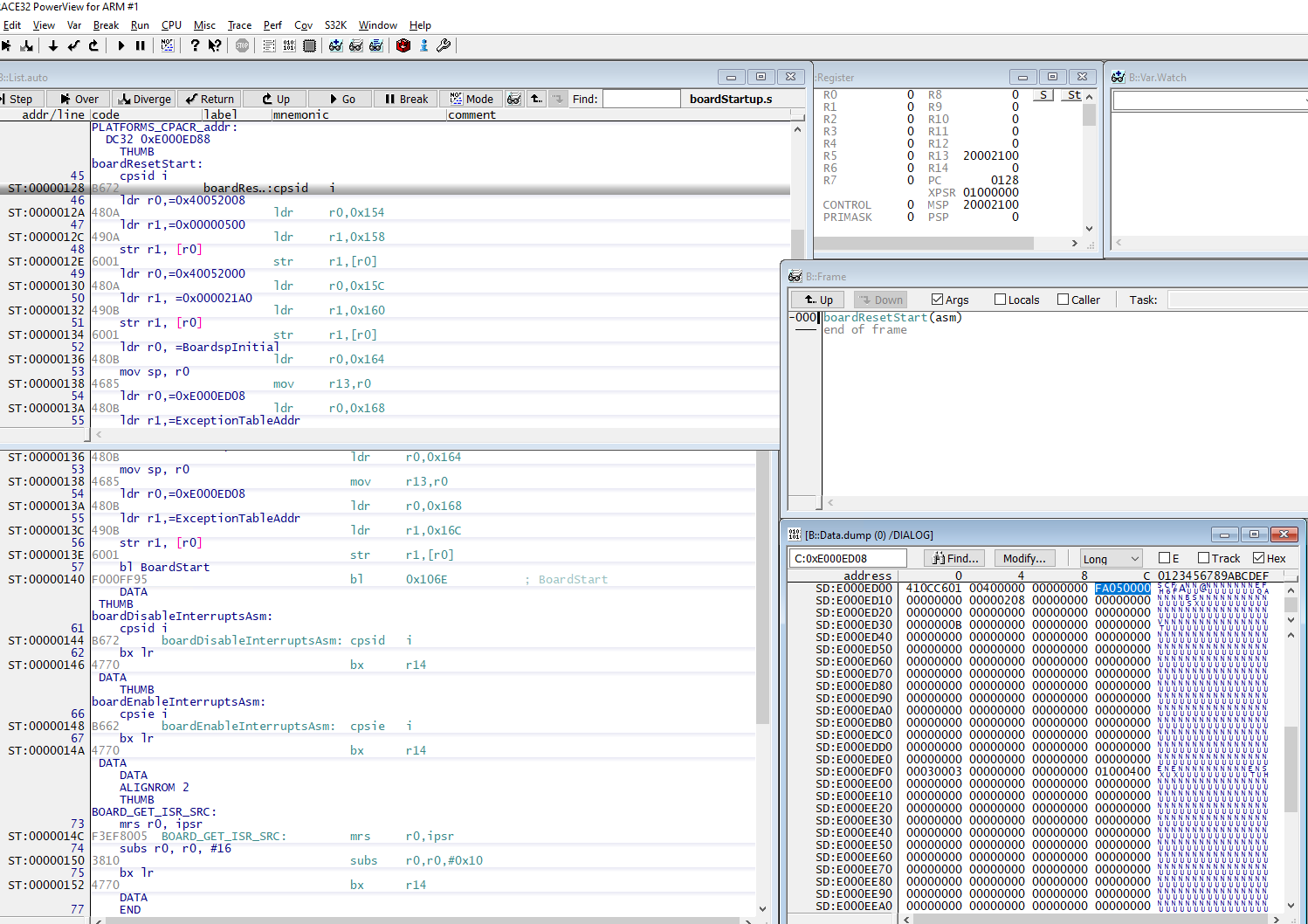
Task: Click the add-watch glasses-plus toolbar icon
Action: [335, 45]
